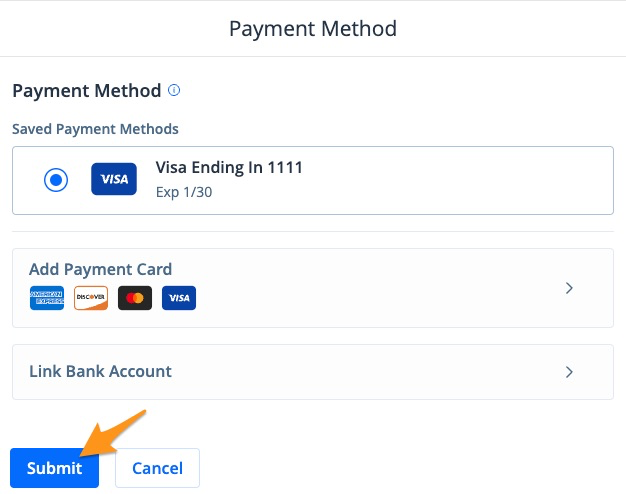Cancel the payment method dialog

(x=157, y=468)
